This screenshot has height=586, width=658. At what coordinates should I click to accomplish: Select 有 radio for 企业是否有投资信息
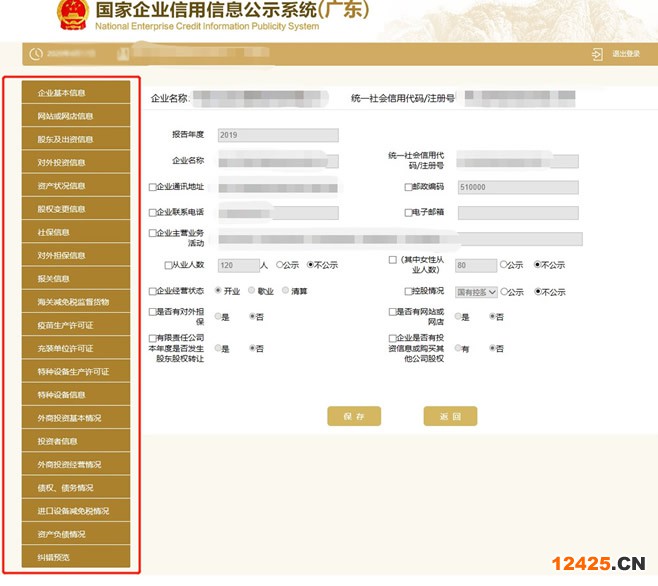(x=458, y=348)
